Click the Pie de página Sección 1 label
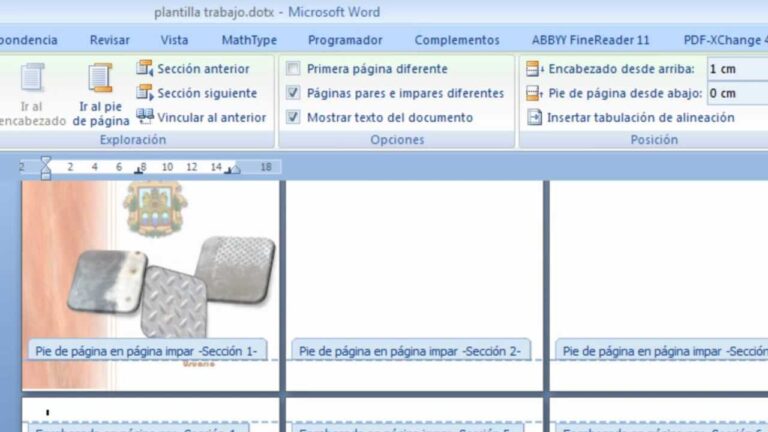The image size is (768, 432). point(146,351)
